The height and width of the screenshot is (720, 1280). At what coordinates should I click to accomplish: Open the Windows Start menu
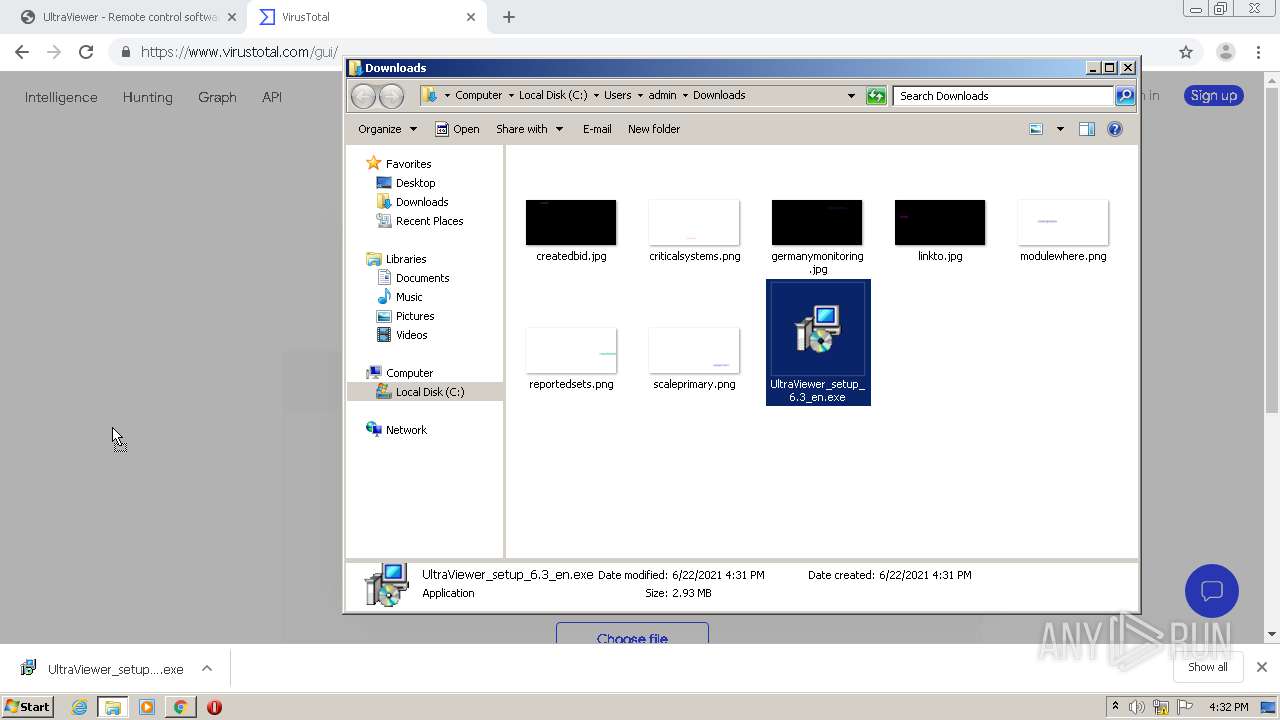pyautogui.click(x=28, y=707)
